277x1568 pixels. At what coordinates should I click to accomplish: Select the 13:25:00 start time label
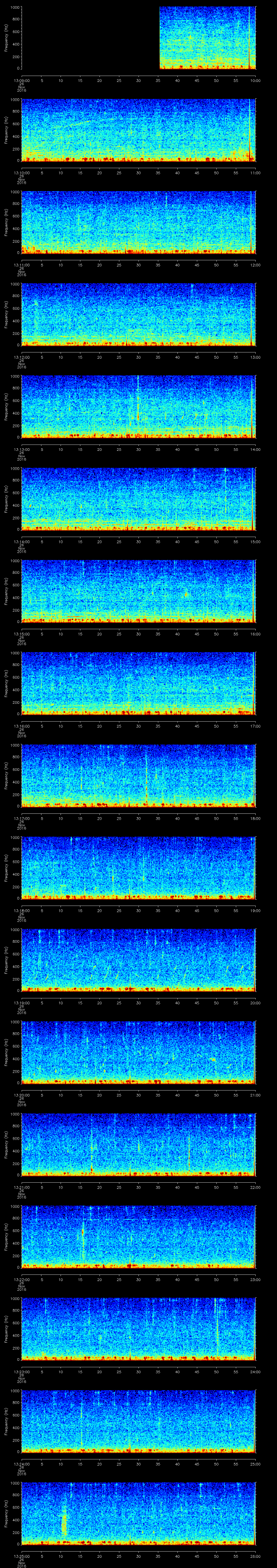point(21,1556)
